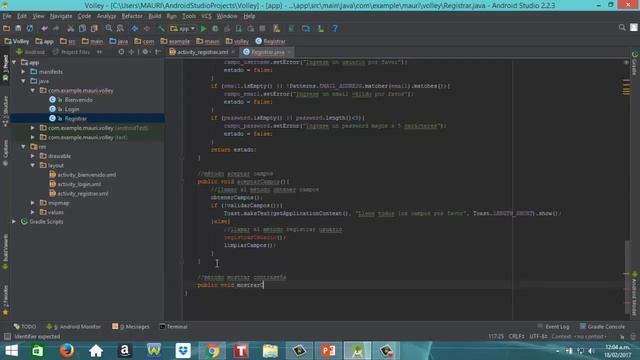The height and width of the screenshot is (360, 640).
Task: Click the Replace icon in the toolbar
Action: click(120, 29)
